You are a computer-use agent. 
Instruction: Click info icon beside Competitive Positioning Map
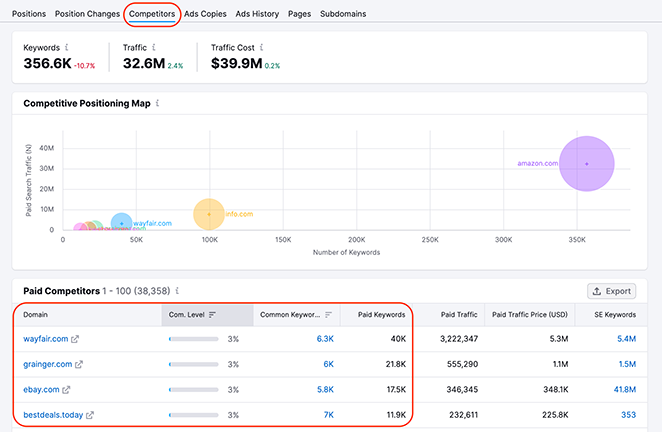pyautogui.click(x=158, y=103)
